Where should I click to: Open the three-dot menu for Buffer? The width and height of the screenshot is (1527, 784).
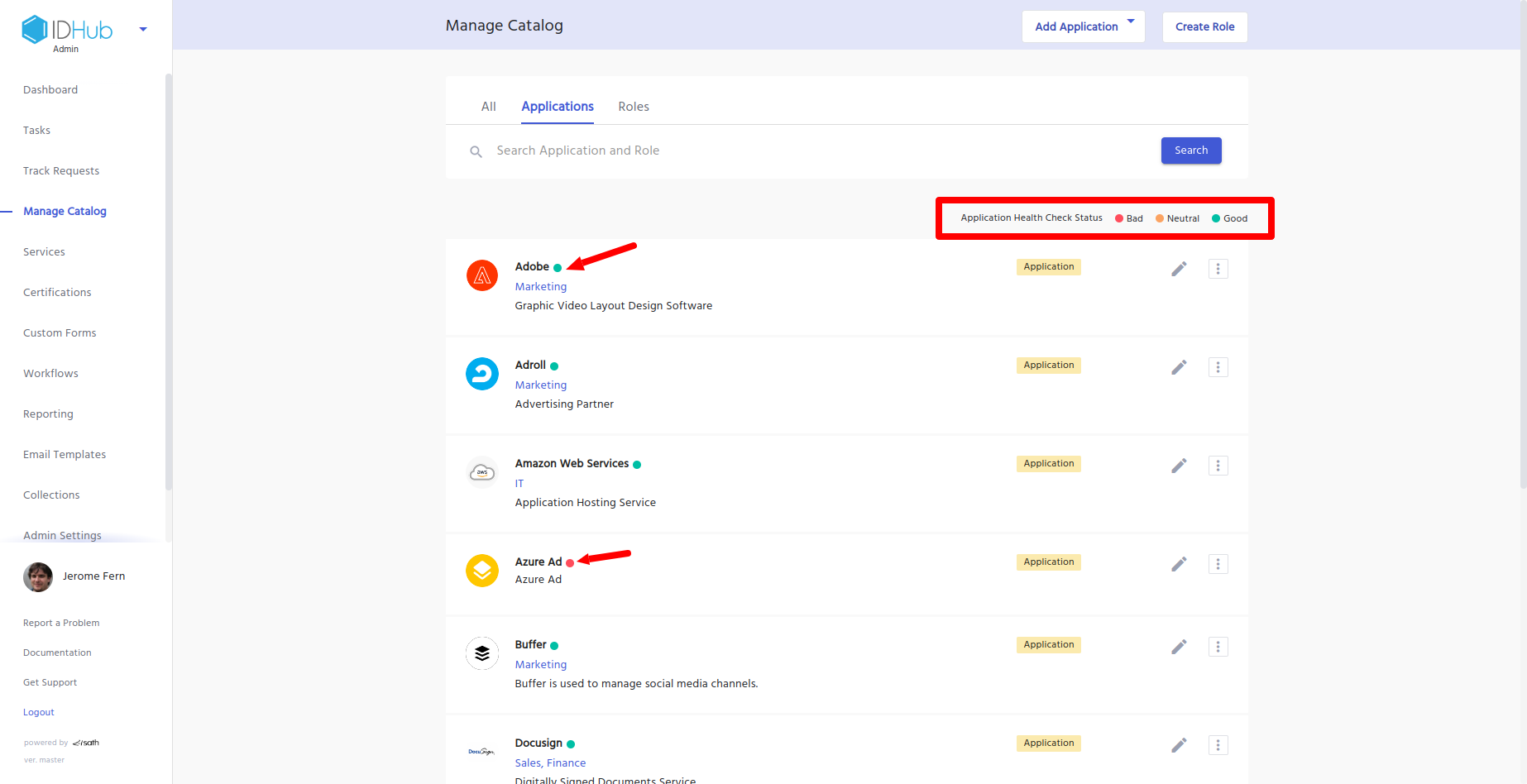(1218, 647)
